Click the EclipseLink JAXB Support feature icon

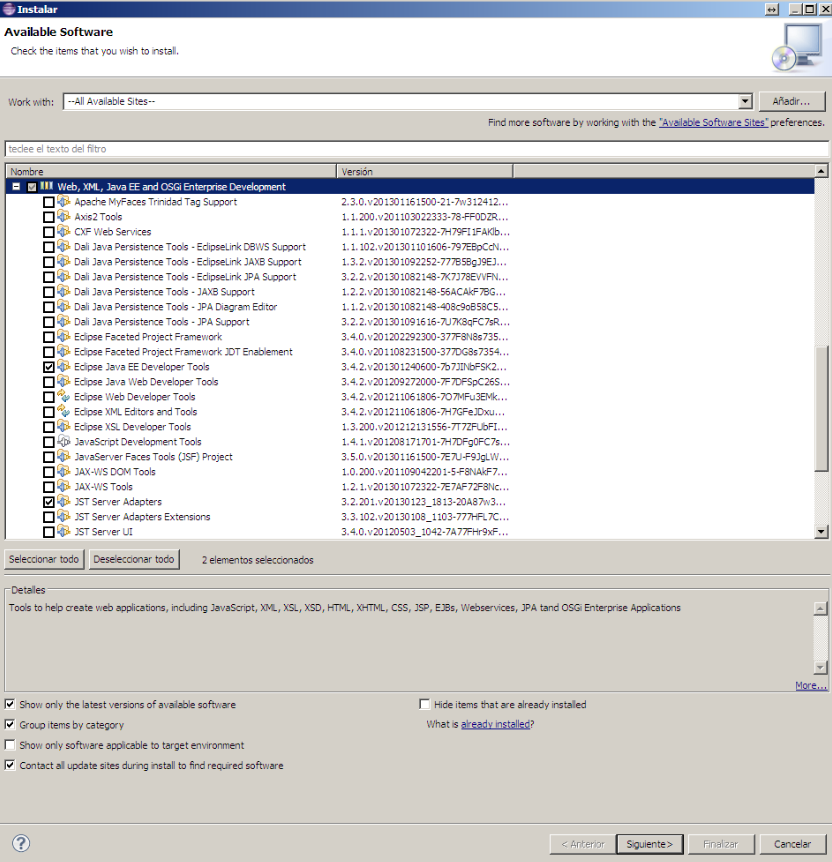tap(64, 262)
